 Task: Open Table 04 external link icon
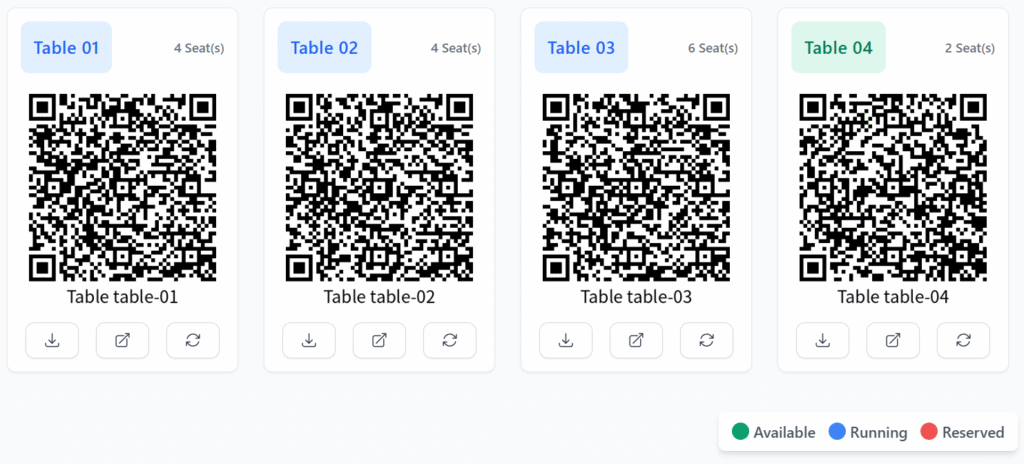893,340
